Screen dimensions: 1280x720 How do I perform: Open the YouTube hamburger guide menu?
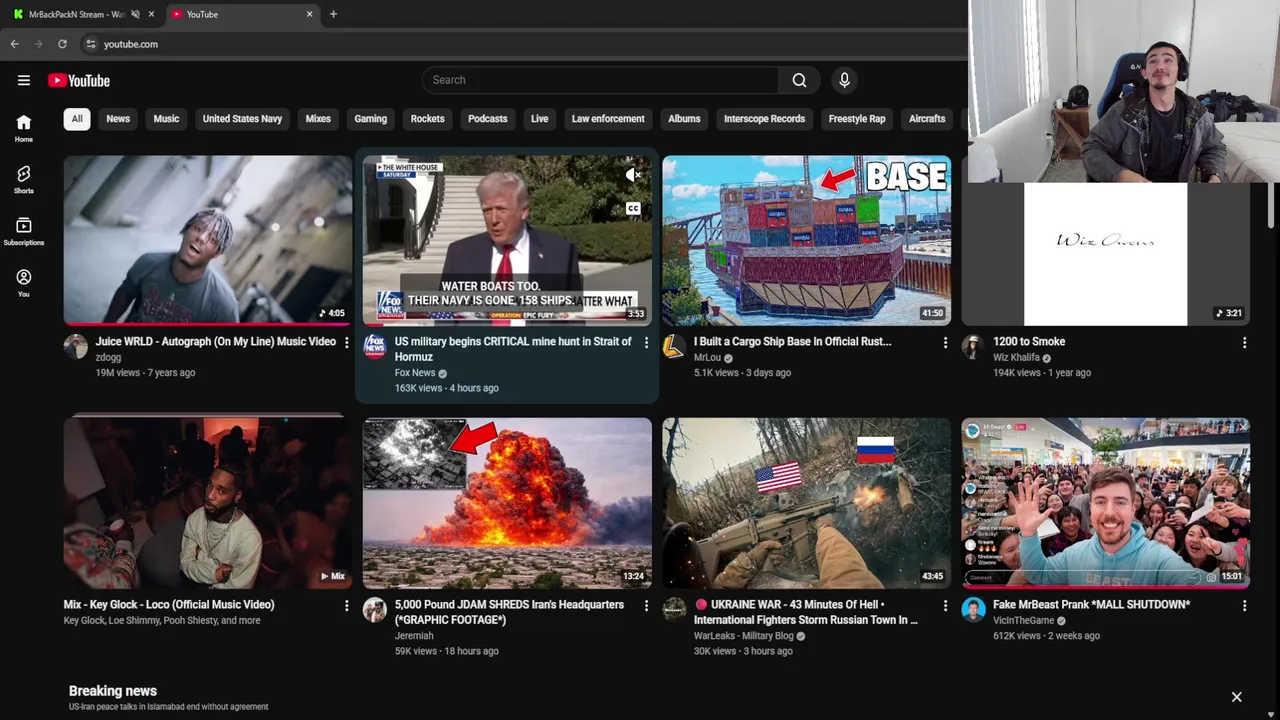tap(24, 80)
